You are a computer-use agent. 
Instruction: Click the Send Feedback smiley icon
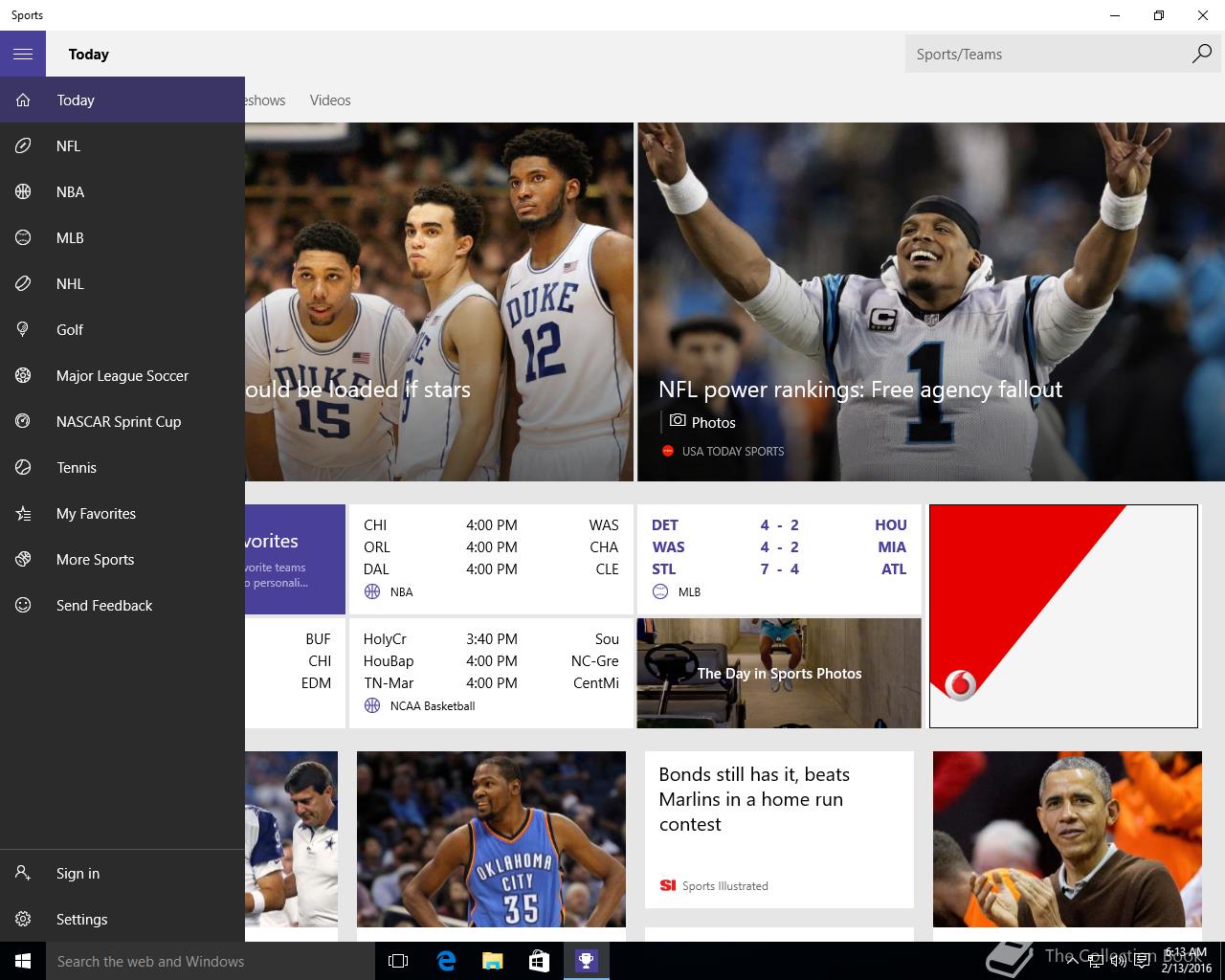[x=23, y=605]
